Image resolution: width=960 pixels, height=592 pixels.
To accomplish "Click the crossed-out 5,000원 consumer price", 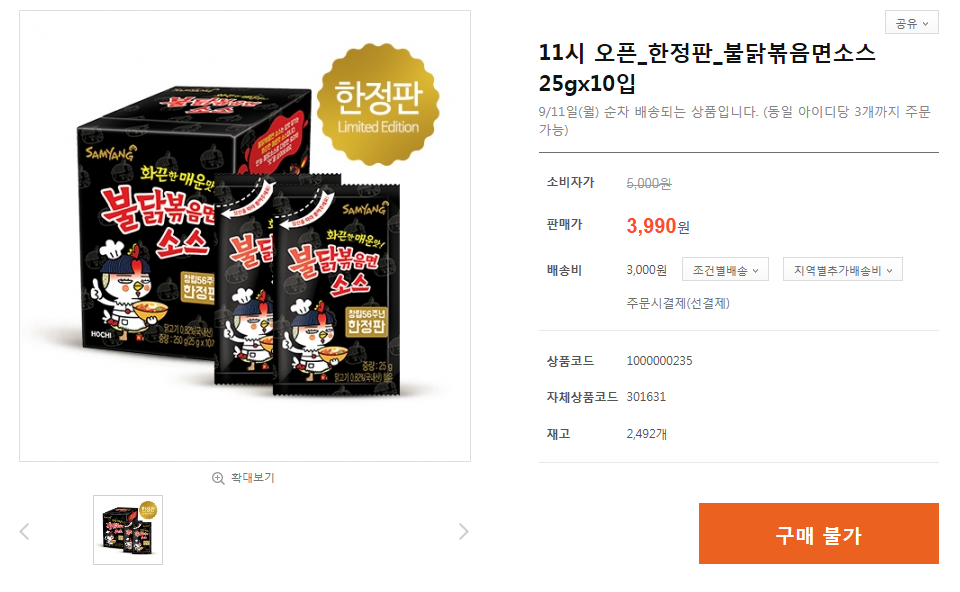I will coord(649,183).
